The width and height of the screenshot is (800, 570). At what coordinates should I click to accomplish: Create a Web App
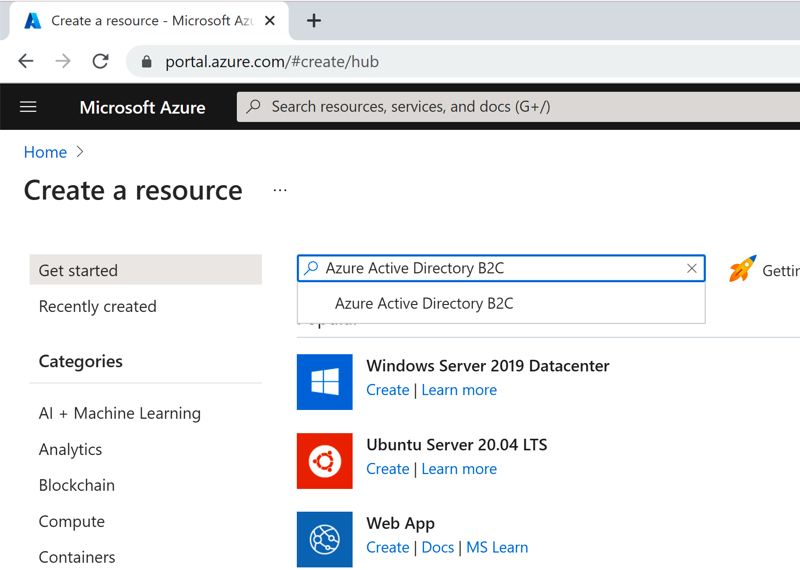click(x=388, y=547)
